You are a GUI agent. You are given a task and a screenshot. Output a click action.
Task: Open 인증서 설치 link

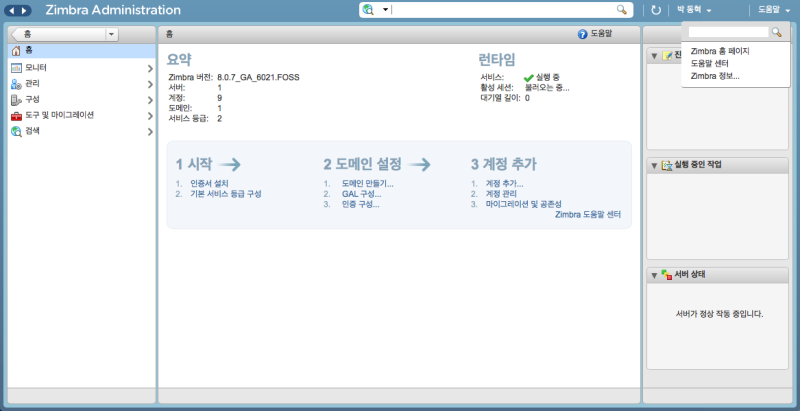(210, 184)
